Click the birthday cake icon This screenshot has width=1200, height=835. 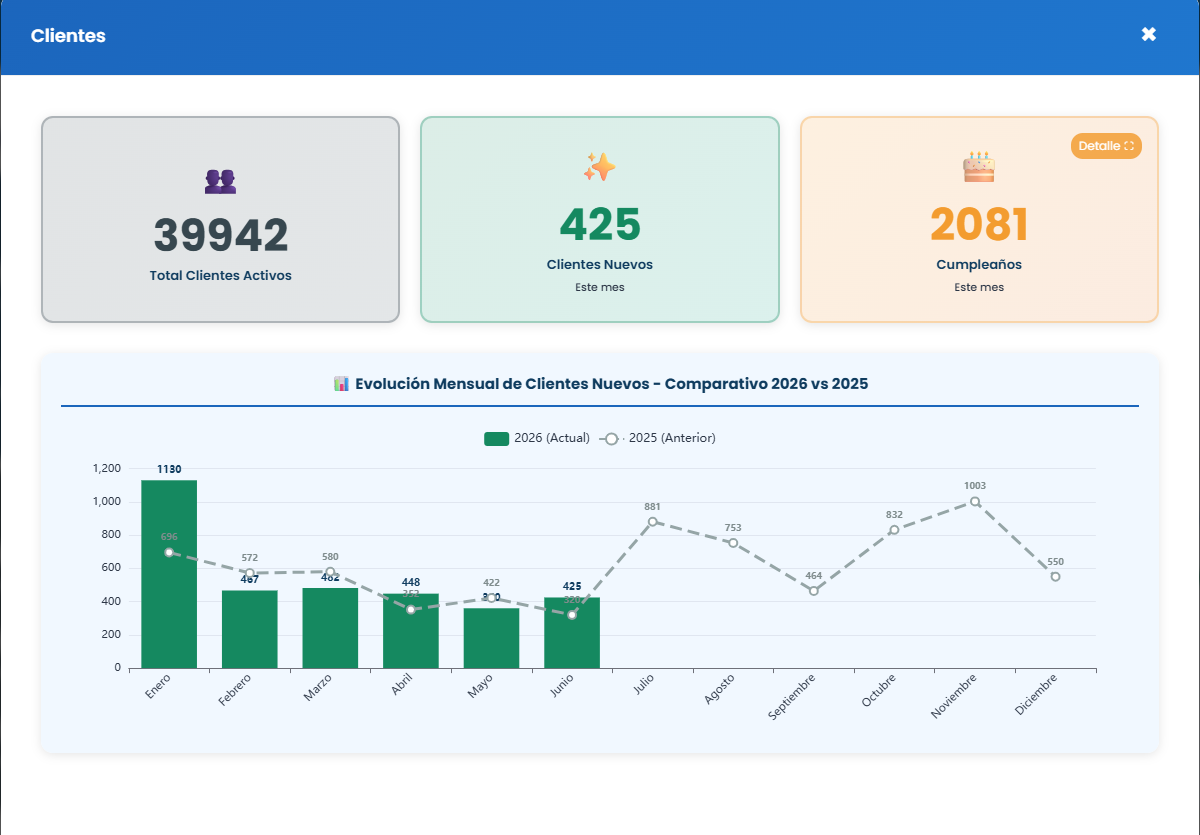[979, 167]
